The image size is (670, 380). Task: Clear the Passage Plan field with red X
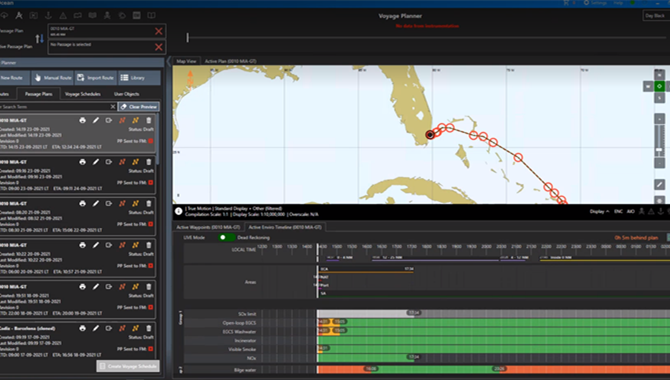coord(159,31)
